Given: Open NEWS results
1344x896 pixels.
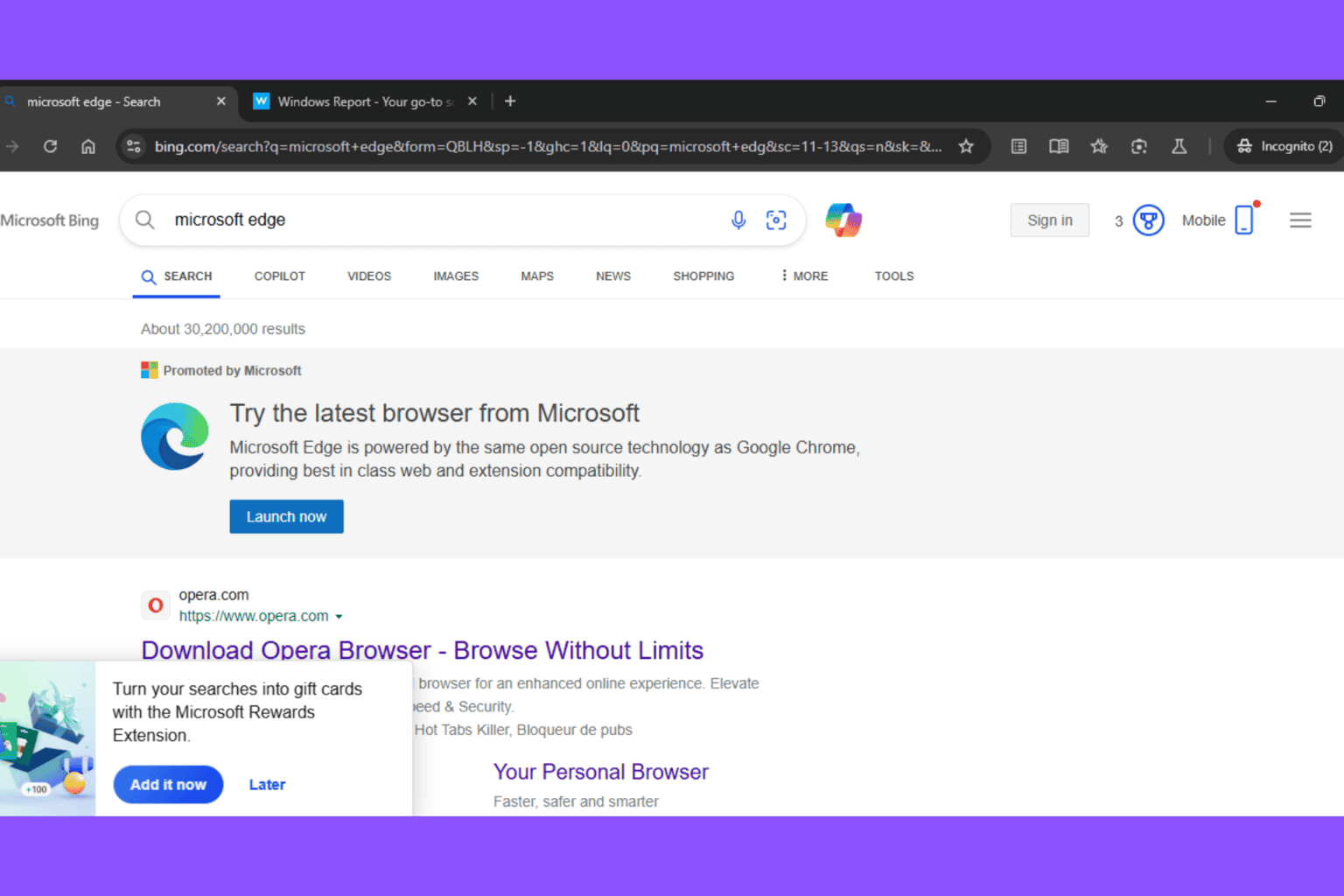Looking at the screenshot, I should click(x=613, y=276).
